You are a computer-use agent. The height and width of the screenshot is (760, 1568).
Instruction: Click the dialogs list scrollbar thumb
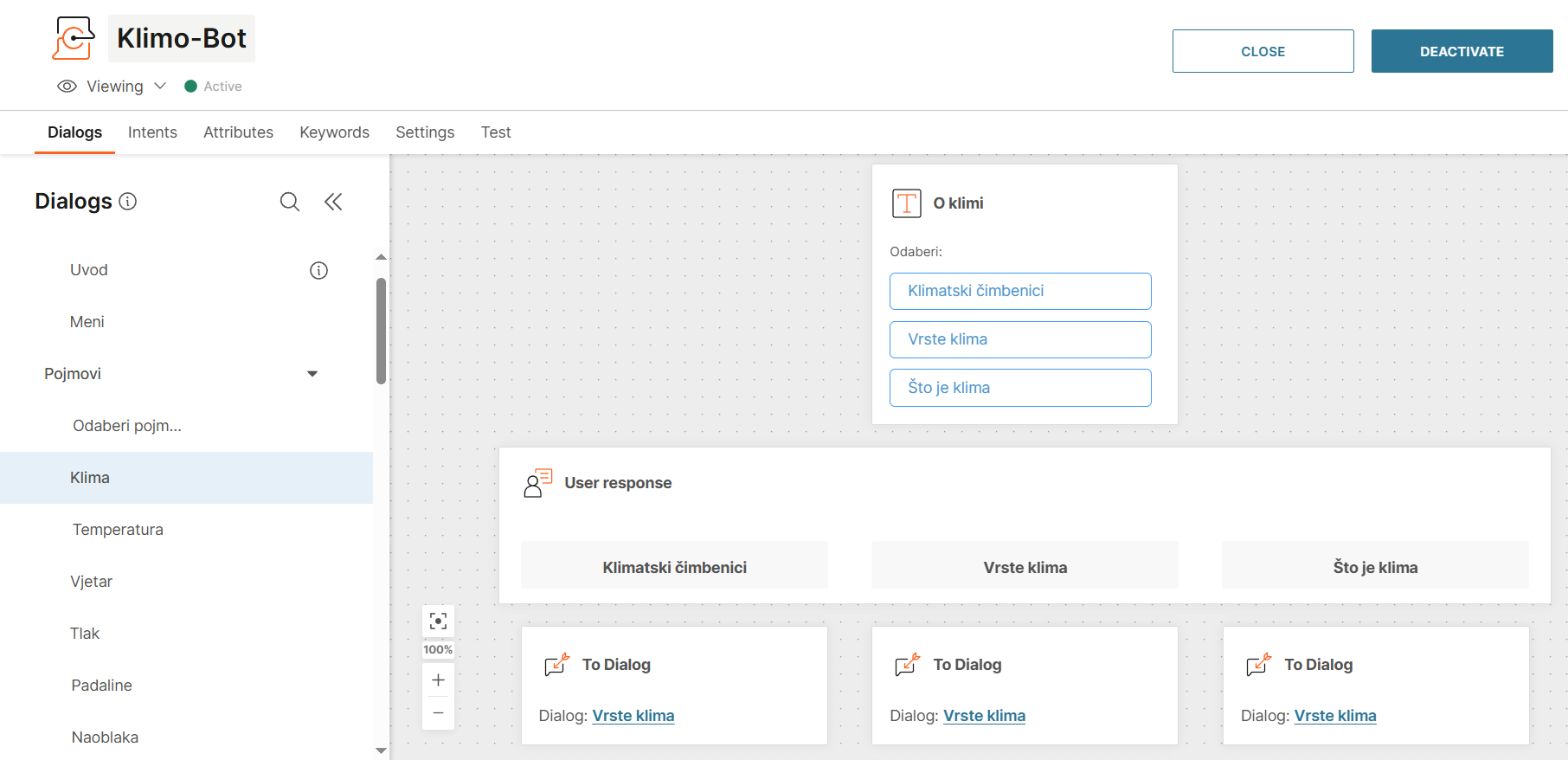click(381, 331)
